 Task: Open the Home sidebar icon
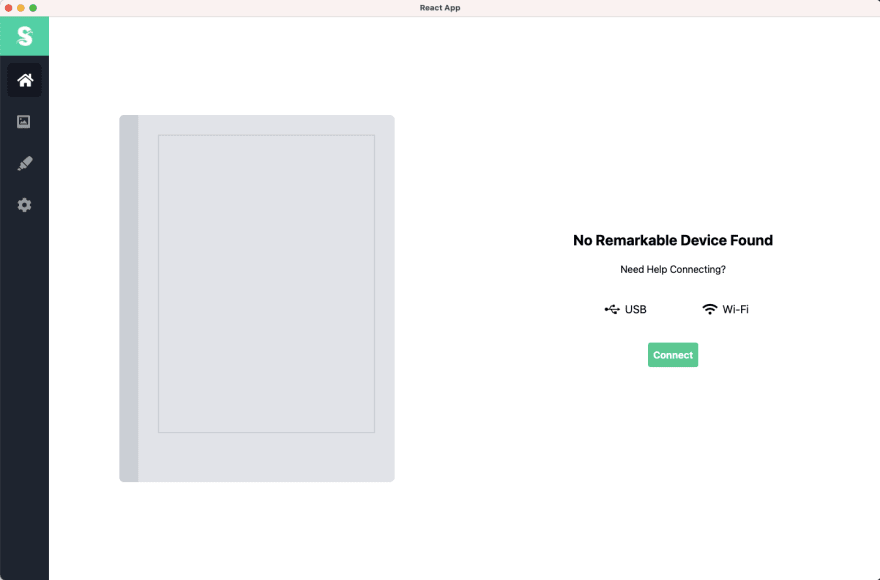point(24,80)
